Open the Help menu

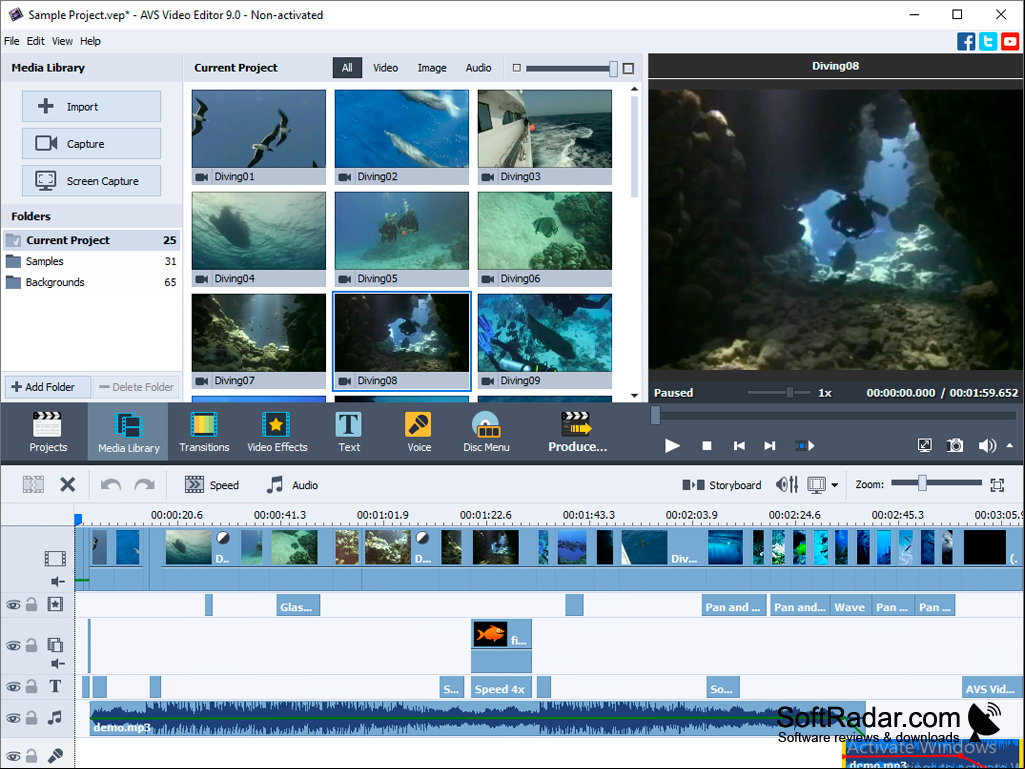90,41
